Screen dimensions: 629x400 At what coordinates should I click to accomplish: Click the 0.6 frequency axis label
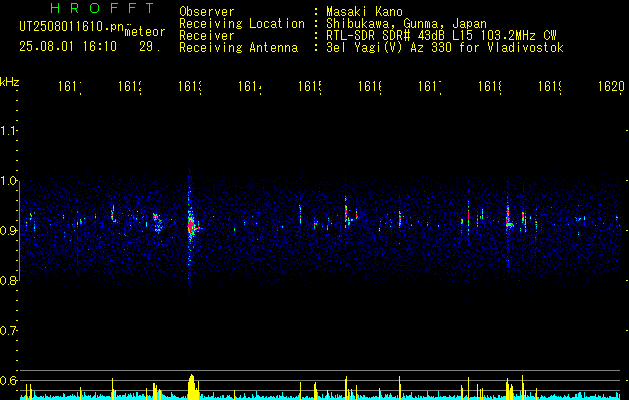coord(8,380)
